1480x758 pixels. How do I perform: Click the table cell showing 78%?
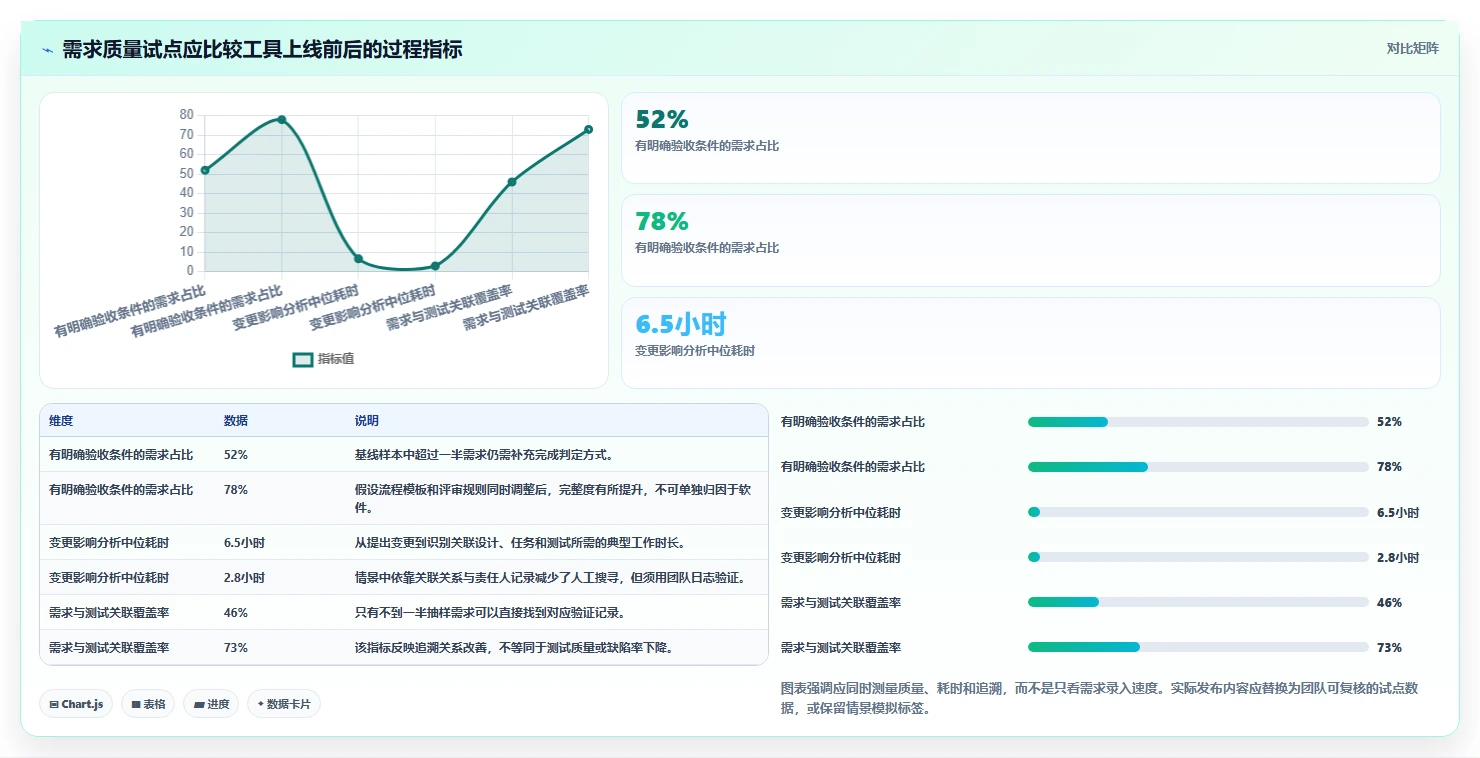[236, 490]
